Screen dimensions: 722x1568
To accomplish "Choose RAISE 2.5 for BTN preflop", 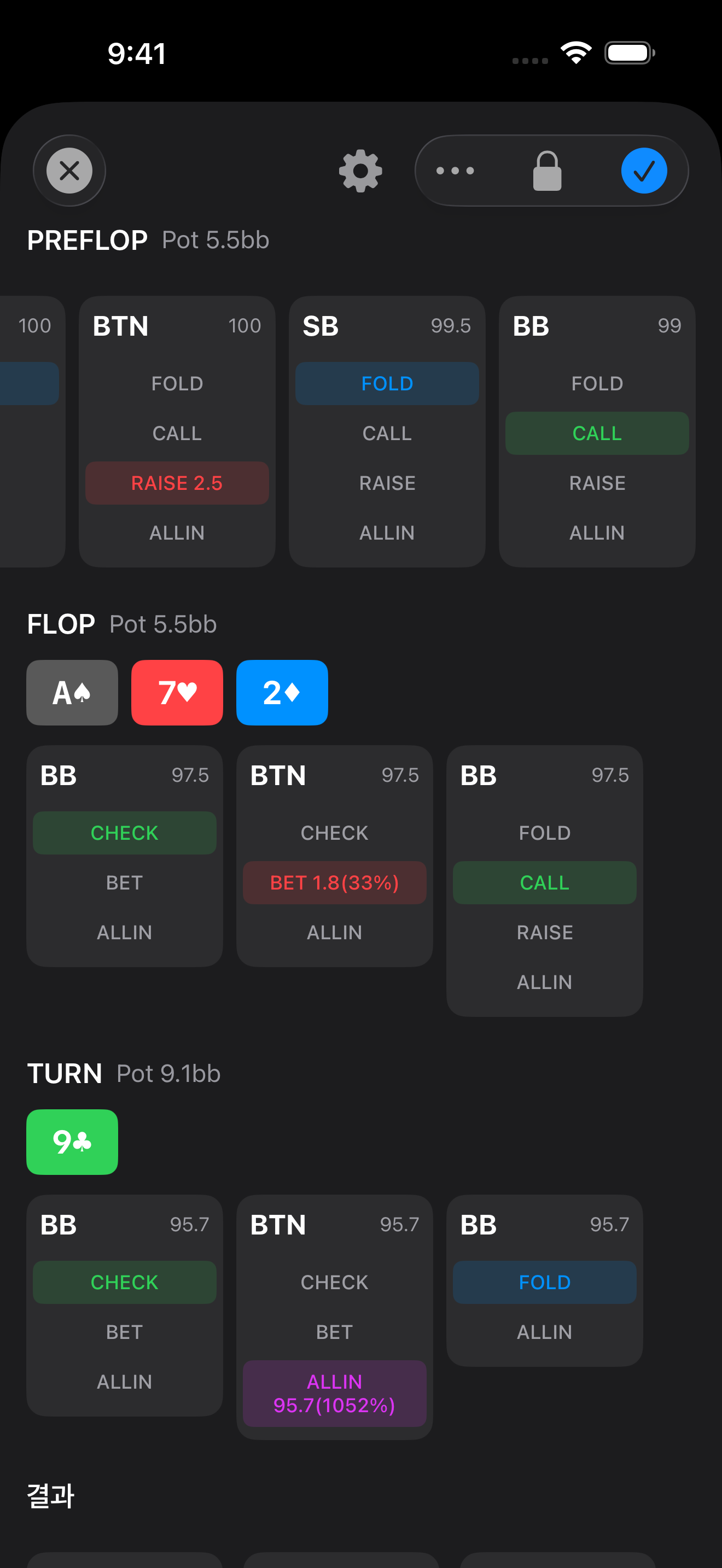I will click(x=177, y=483).
